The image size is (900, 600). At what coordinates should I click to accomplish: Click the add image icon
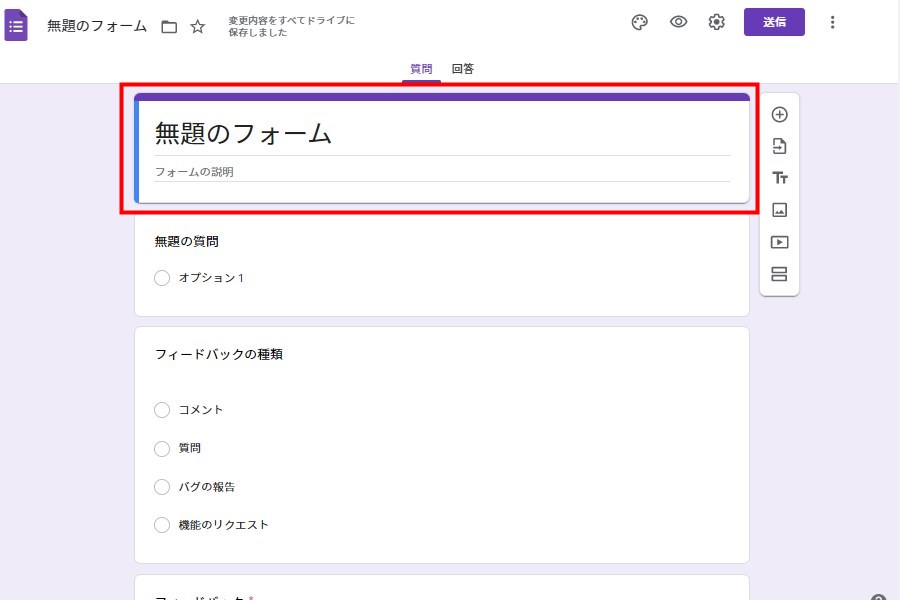click(780, 210)
